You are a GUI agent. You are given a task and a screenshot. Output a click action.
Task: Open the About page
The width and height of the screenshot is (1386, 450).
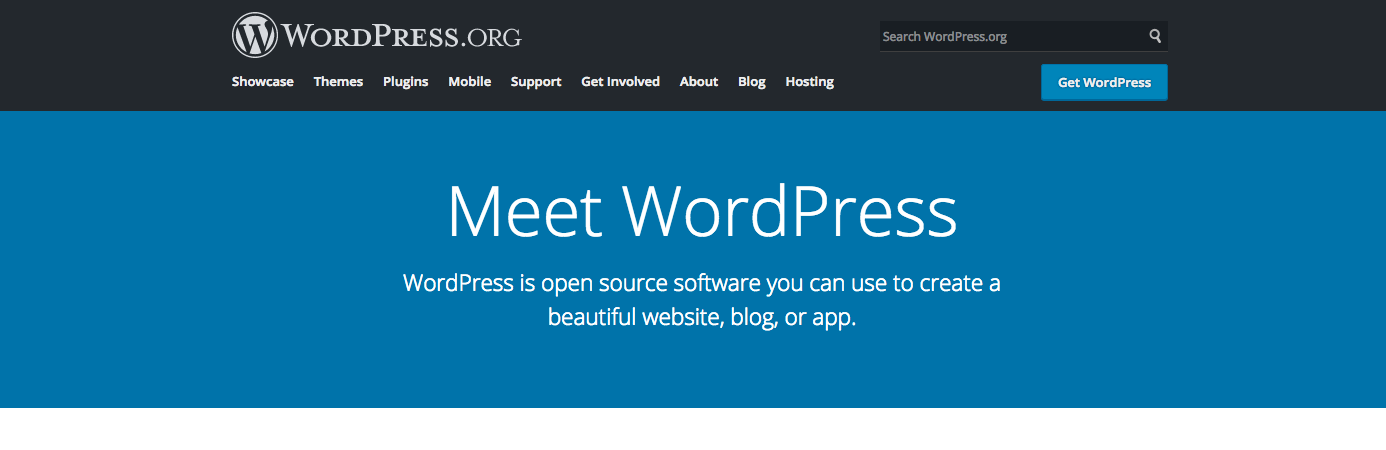coord(699,82)
